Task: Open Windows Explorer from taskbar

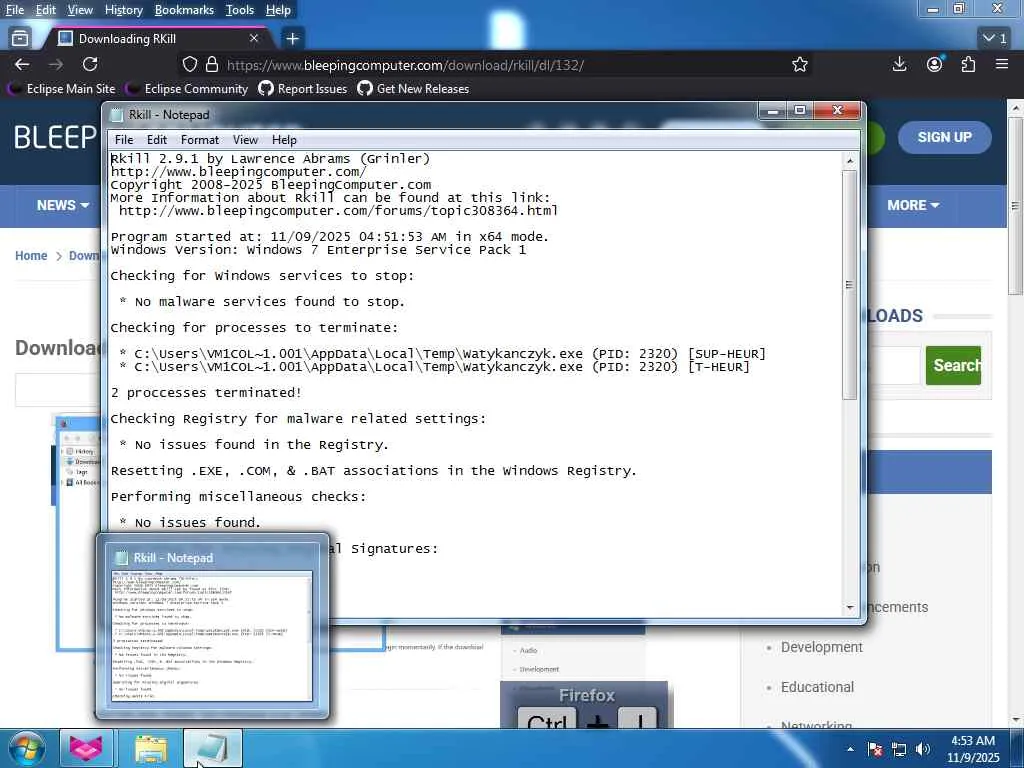Action: [151, 748]
